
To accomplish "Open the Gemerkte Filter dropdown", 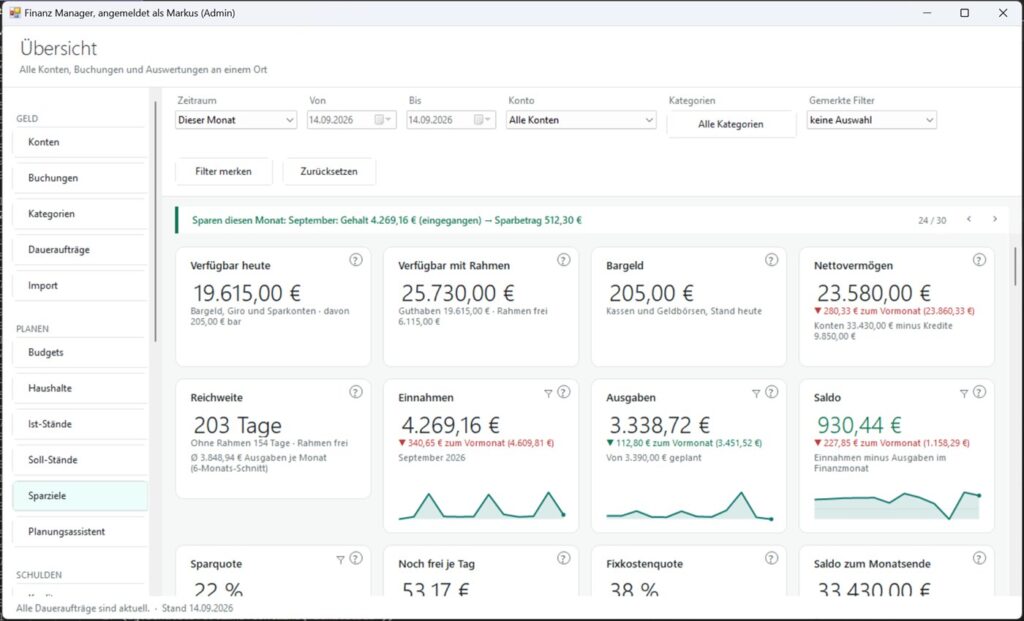I will [x=871, y=119].
